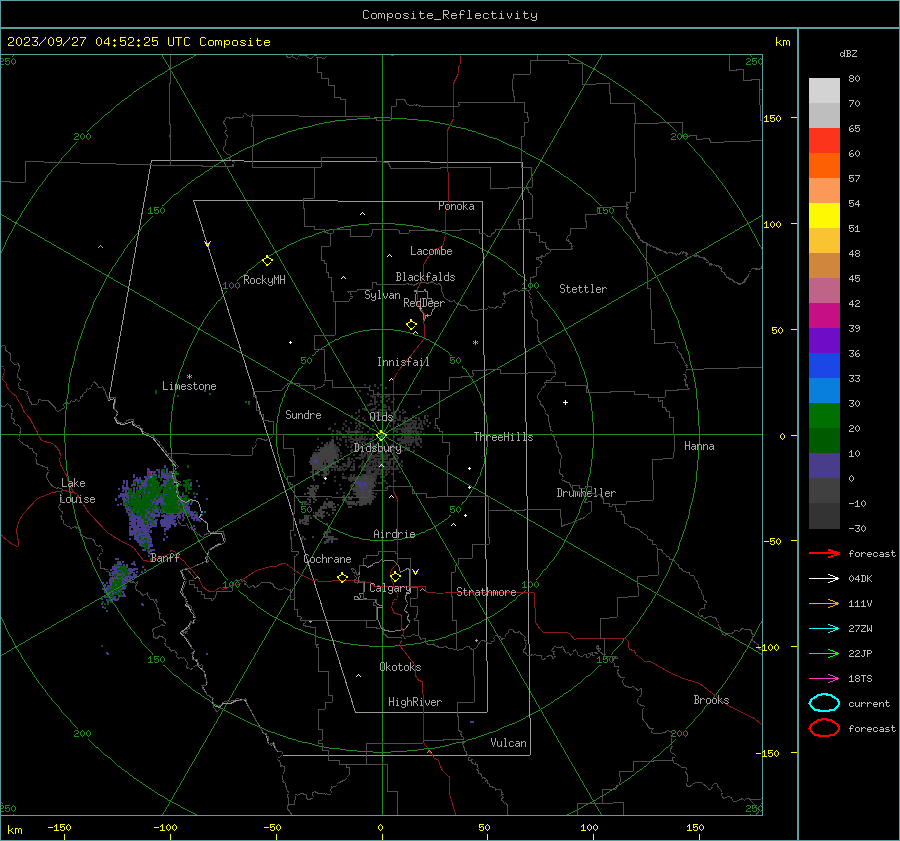Image resolution: width=900 pixels, height=841 pixels.
Task: Click the Innisfail city label
Action: point(404,362)
